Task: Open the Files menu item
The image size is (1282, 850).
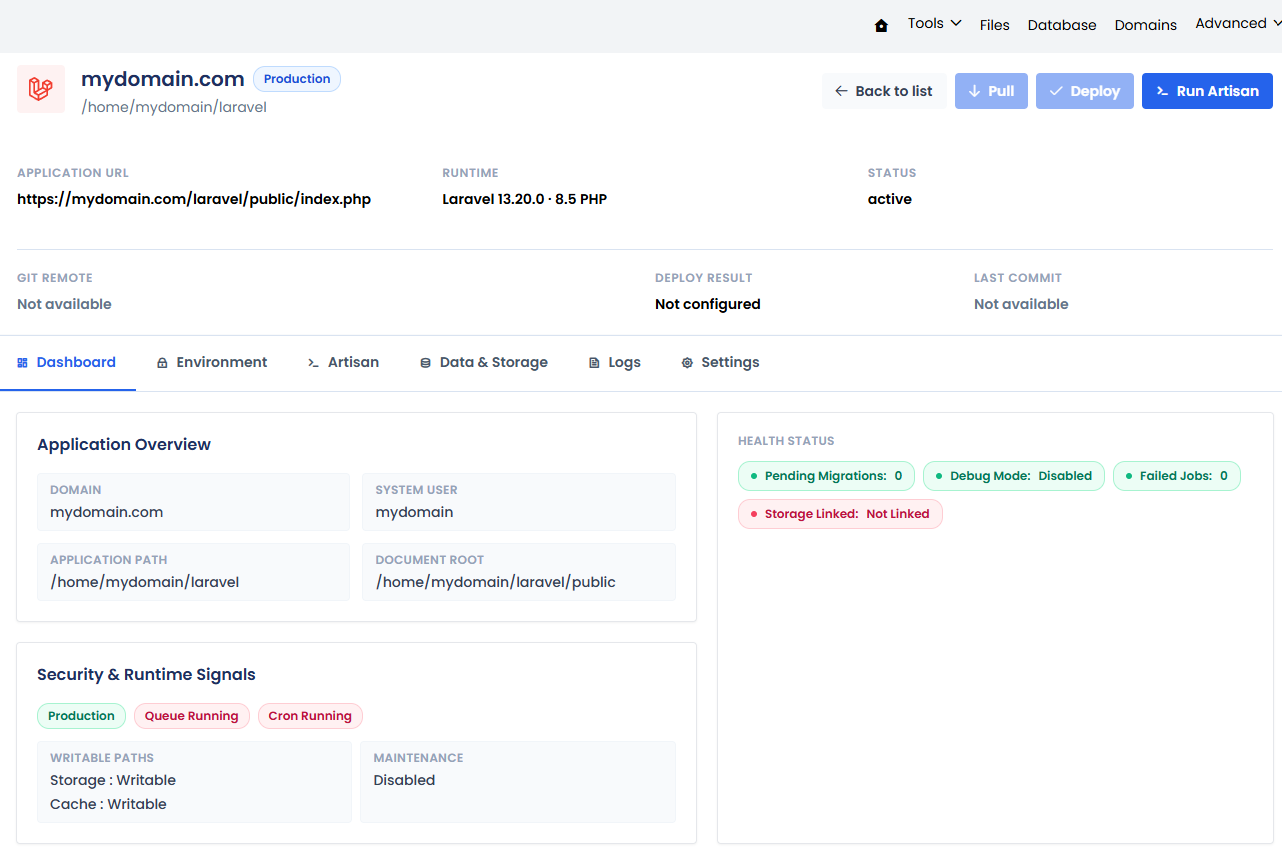Action: coord(995,25)
